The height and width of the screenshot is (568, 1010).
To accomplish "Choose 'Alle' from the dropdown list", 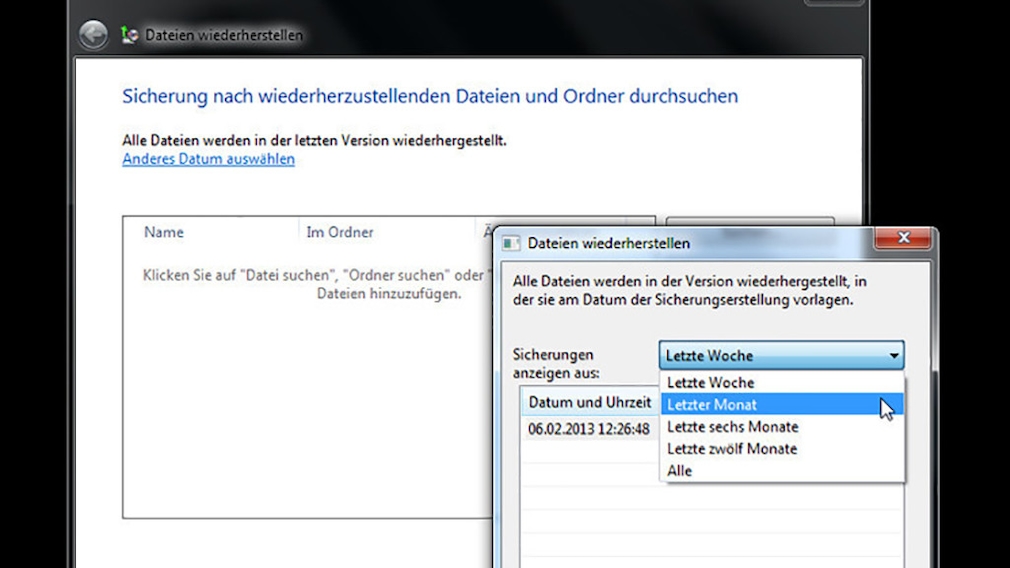I will pos(782,471).
